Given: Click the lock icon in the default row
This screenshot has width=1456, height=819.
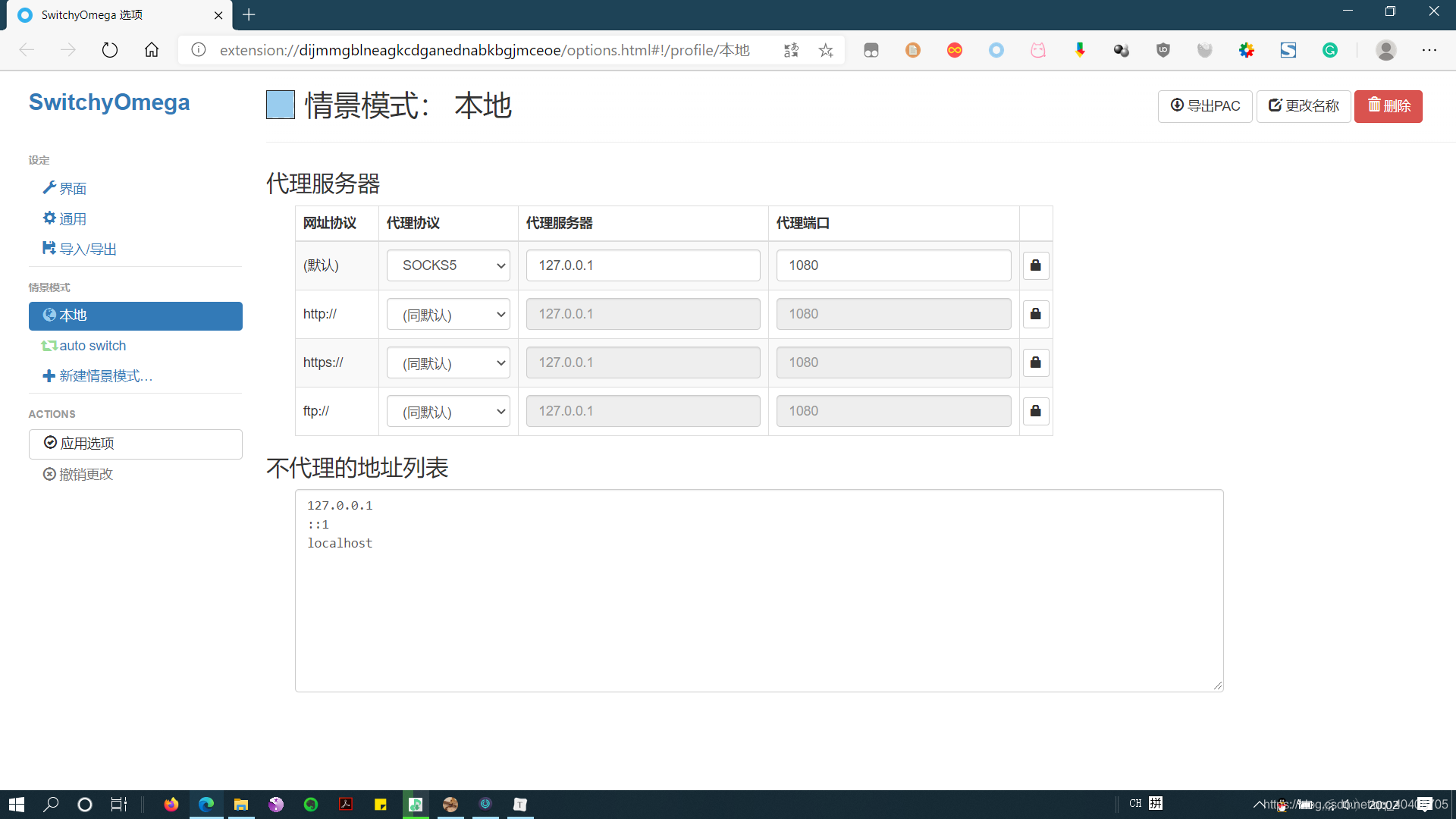Looking at the screenshot, I should 1035,265.
